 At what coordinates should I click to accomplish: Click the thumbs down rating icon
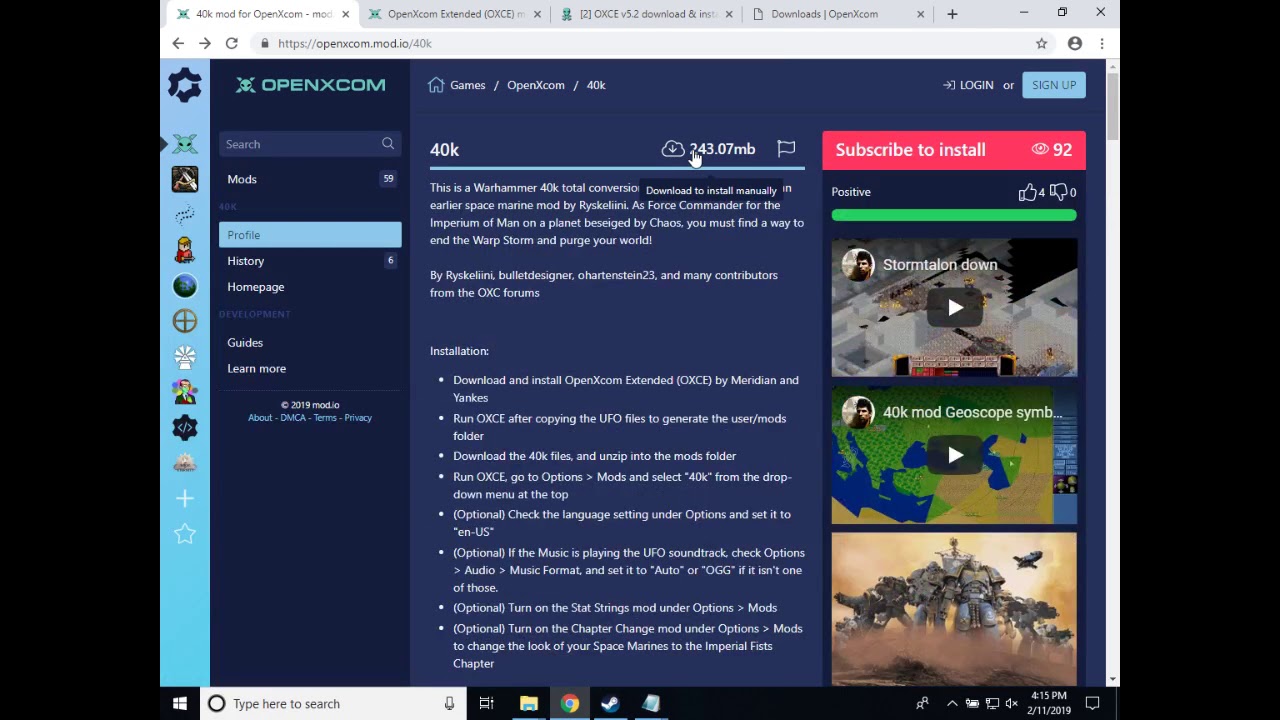pyautogui.click(x=1058, y=192)
